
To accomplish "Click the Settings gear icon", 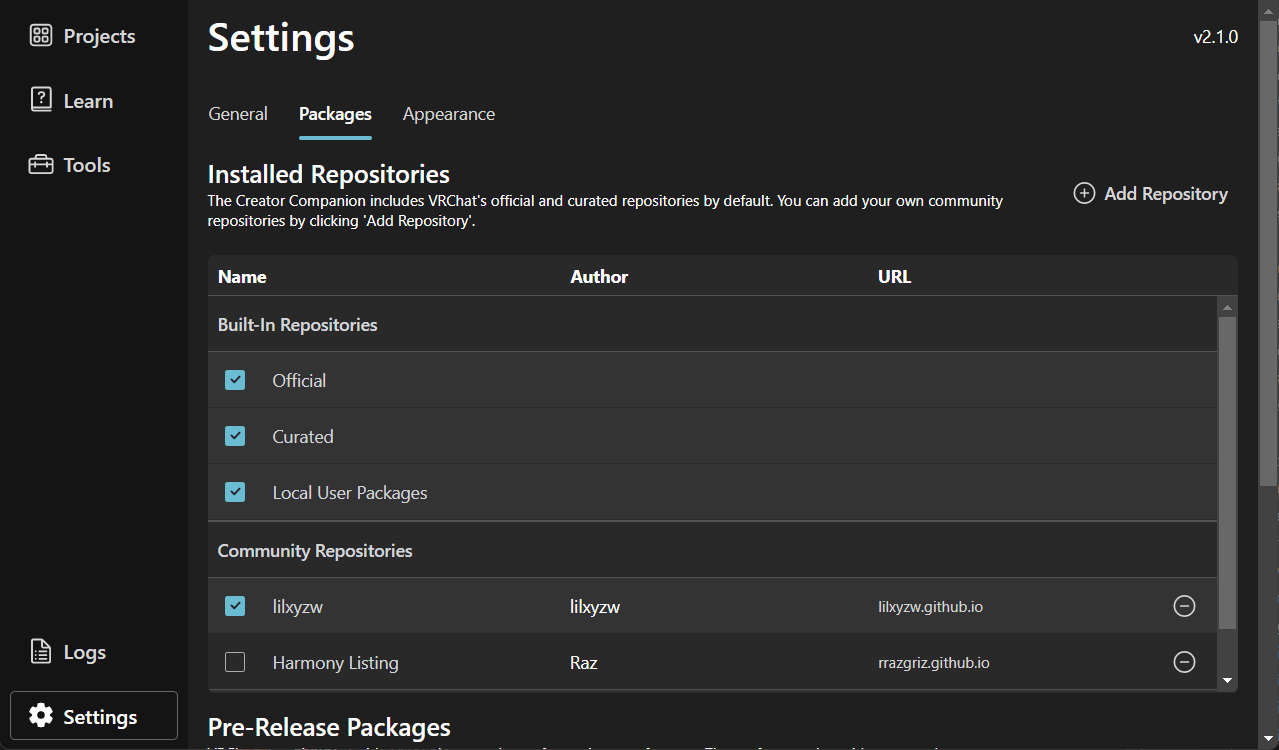I will pyautogui.click(x=40, y=716).
